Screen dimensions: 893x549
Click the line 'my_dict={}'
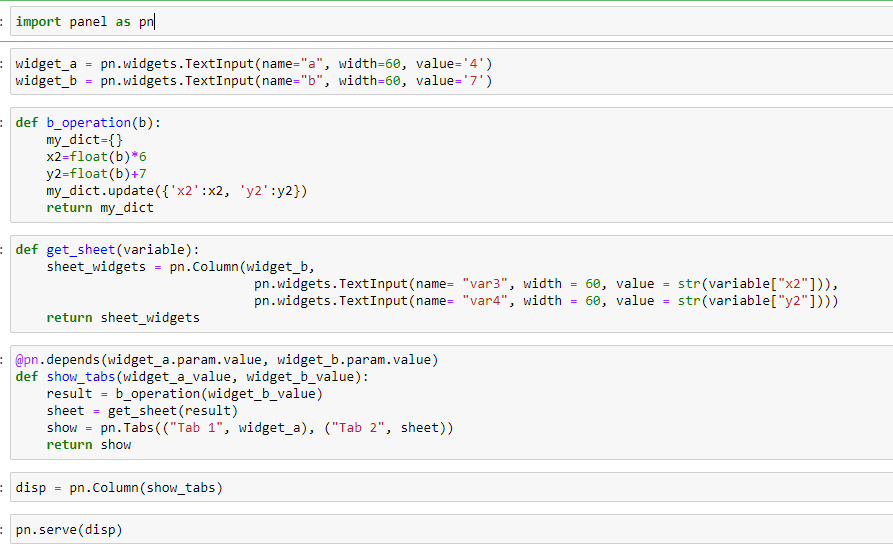(84, 140)
